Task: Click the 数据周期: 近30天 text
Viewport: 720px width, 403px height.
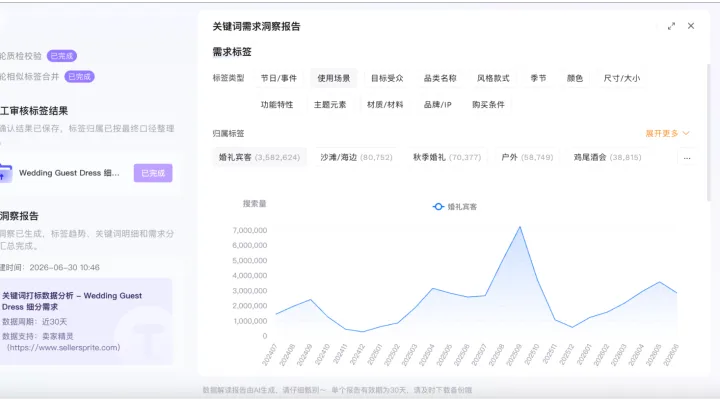Action: point(34,322)
